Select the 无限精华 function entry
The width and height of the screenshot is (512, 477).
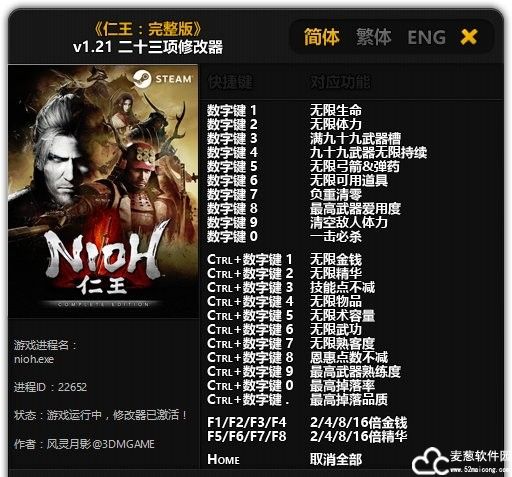pos(336,273)
